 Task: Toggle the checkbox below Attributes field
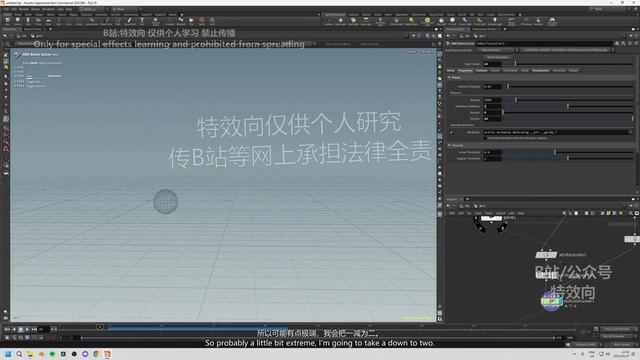(x=485, y=138)
